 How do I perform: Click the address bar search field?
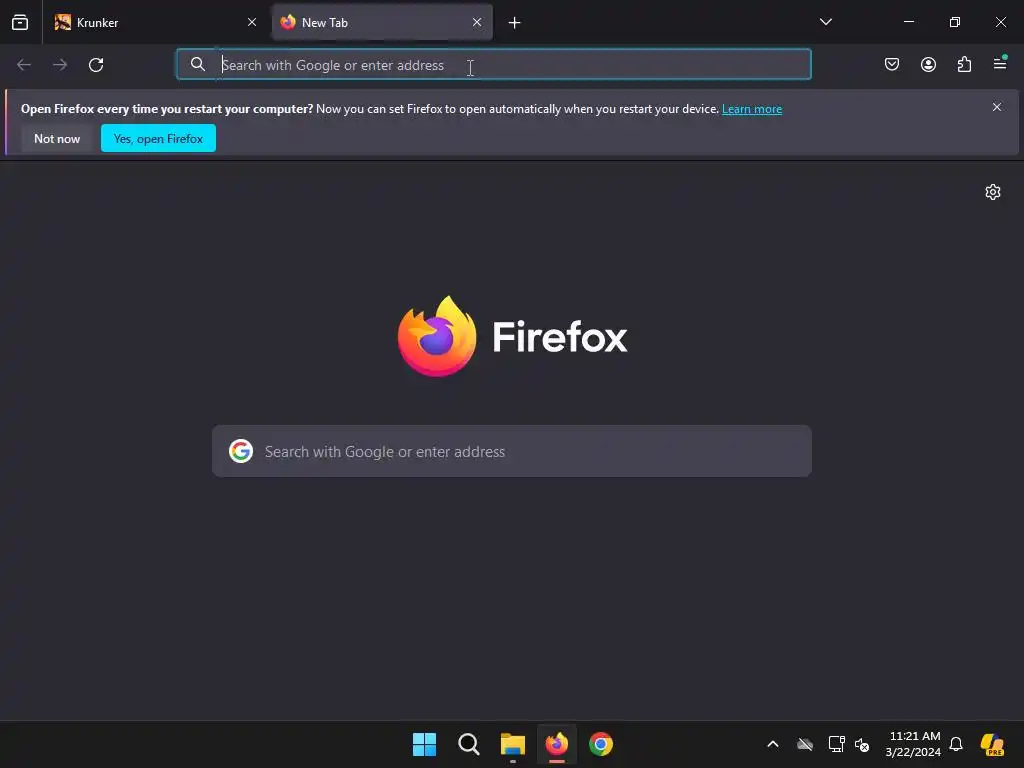[494, 65]
